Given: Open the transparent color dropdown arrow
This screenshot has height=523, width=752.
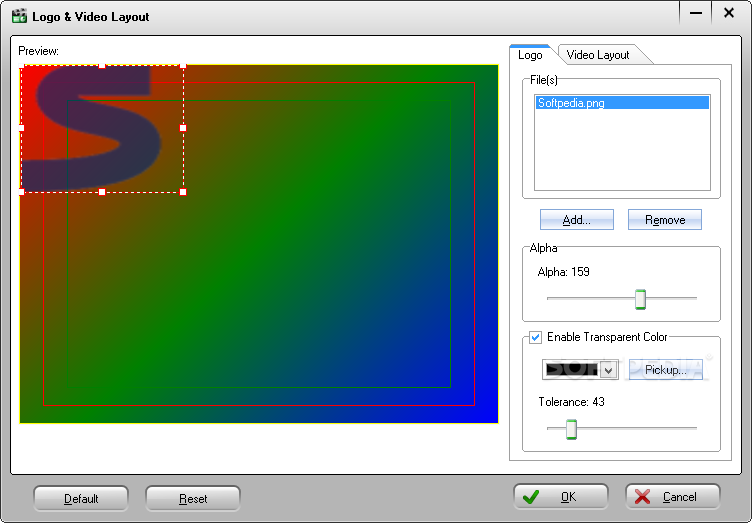Looking at the screenshot, I should pos(609,370).
